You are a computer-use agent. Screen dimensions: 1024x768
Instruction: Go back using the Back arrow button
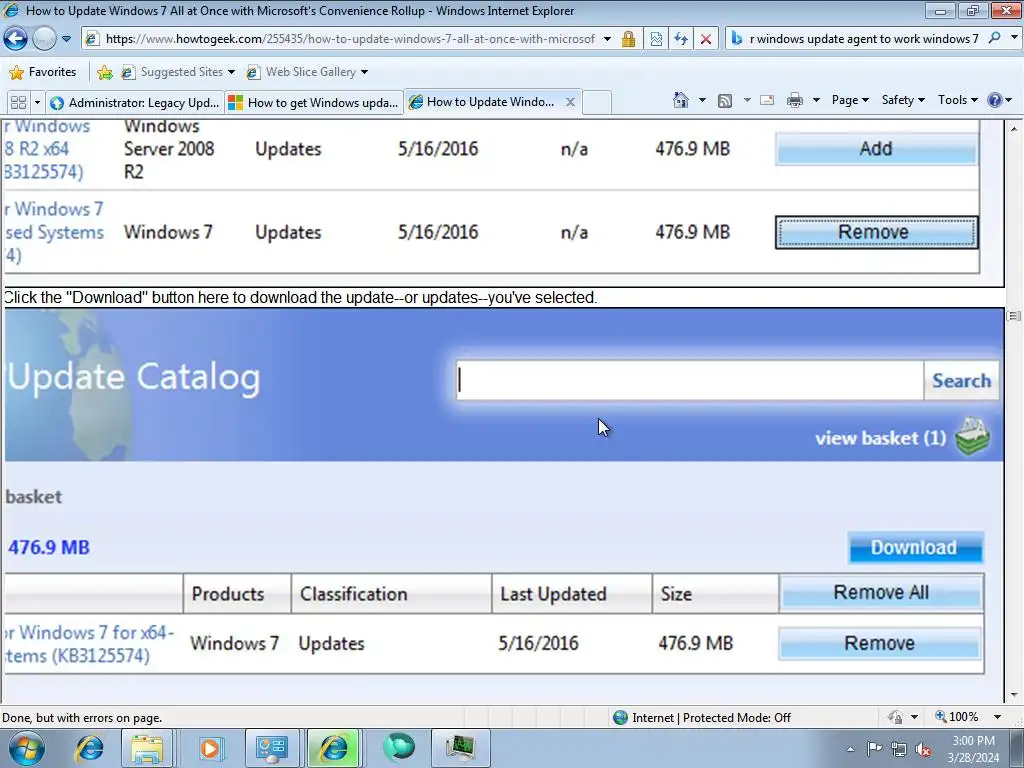pos(16,39)
